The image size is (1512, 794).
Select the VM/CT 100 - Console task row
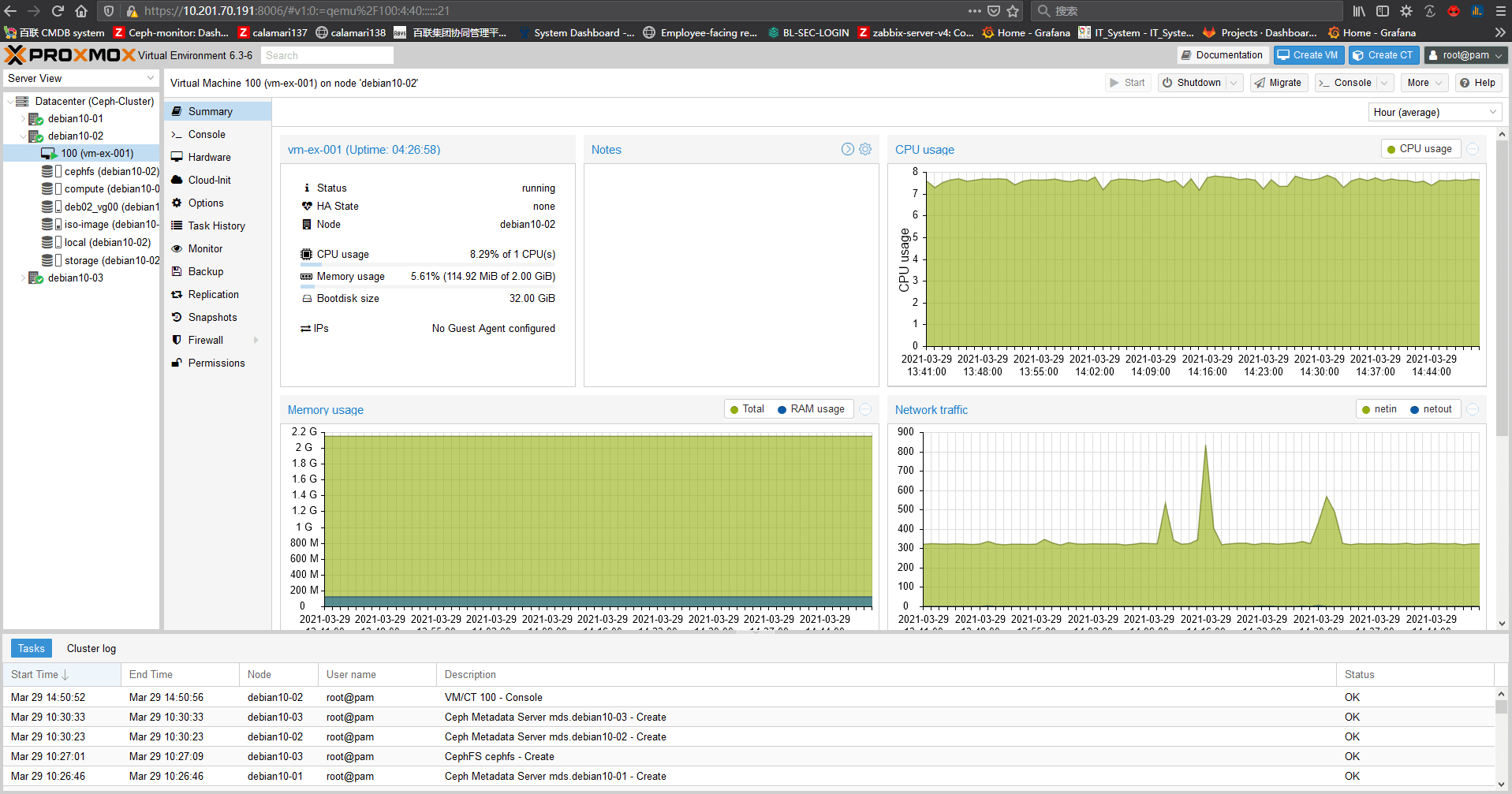point(749,697)
